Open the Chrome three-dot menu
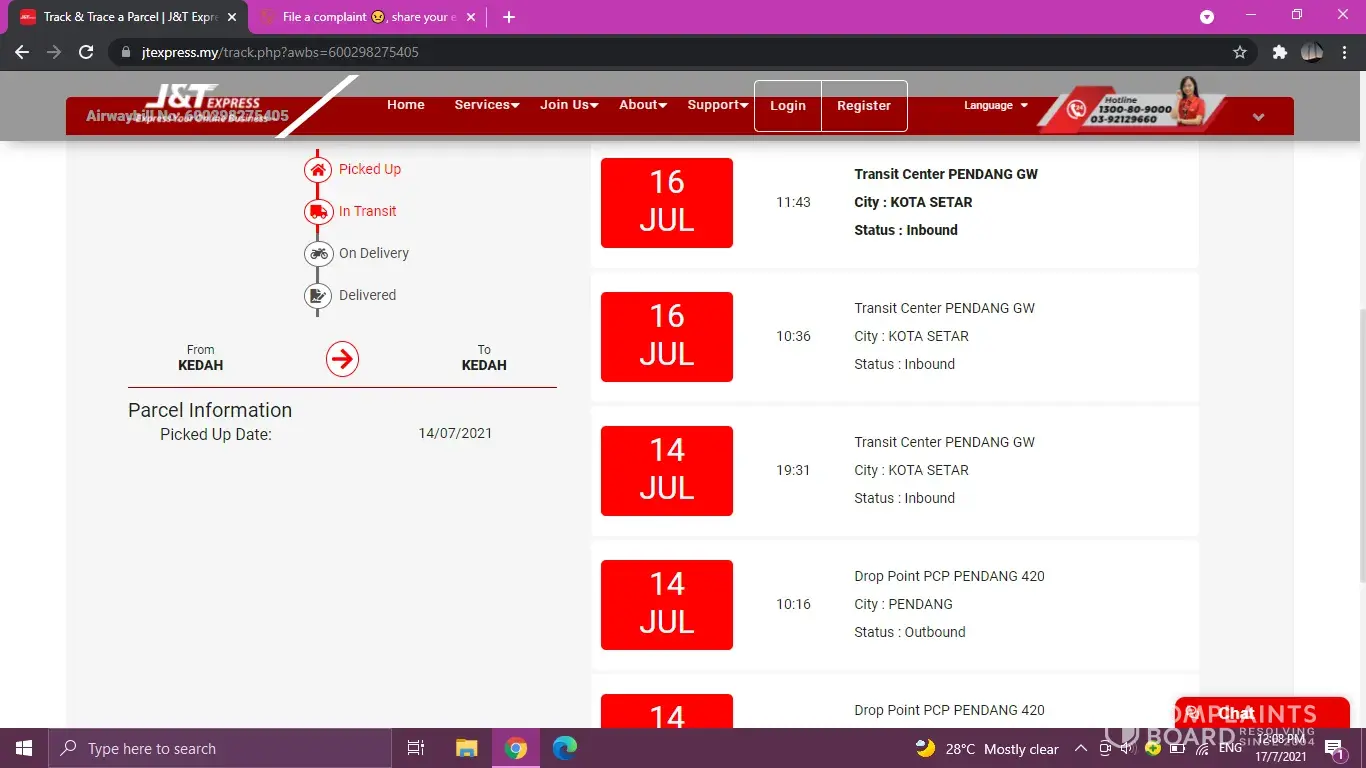The width and height of the screenshot is (1366, 768). pos(1344,52)
